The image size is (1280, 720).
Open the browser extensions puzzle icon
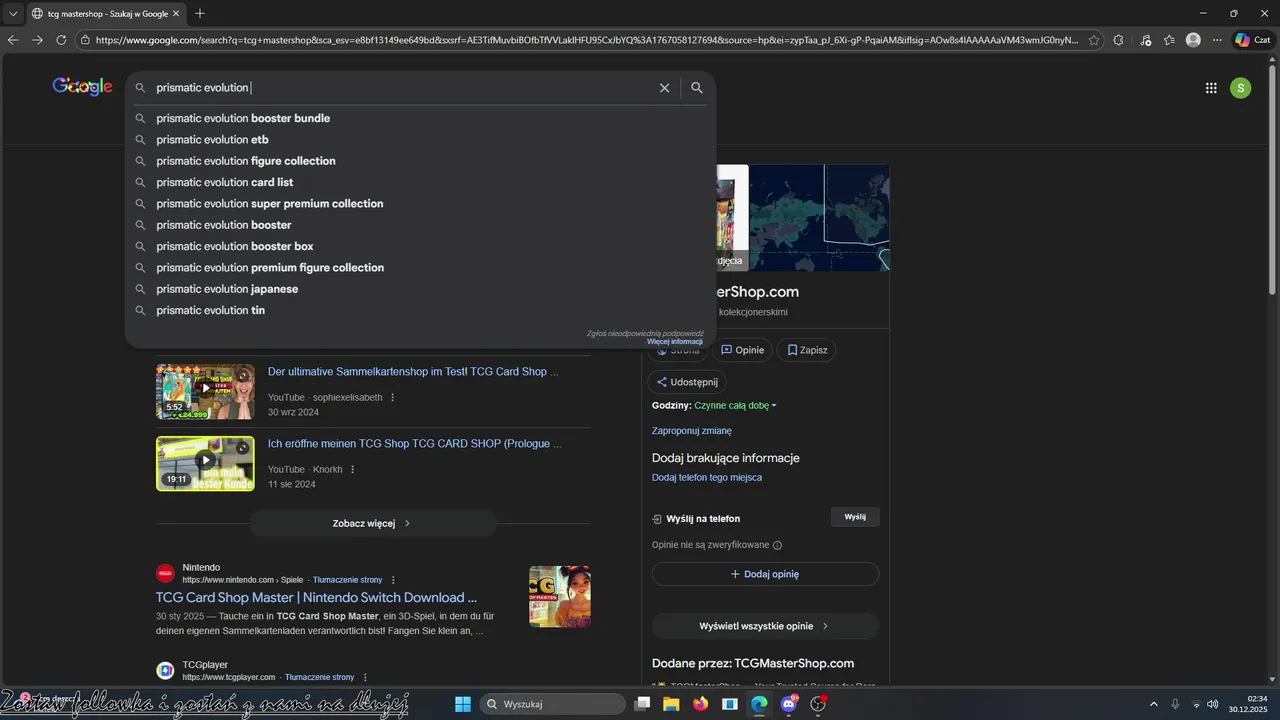click(1118, 40)
